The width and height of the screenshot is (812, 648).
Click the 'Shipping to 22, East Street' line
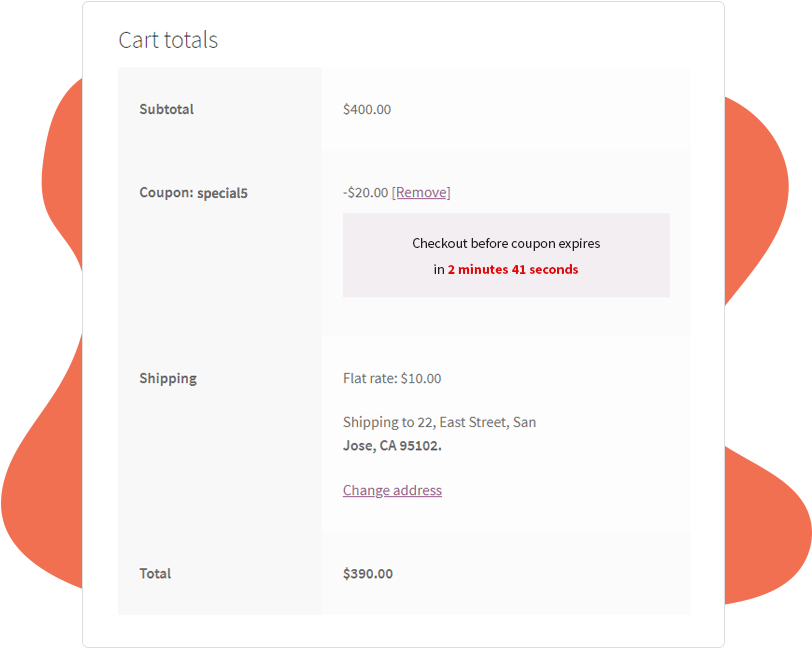coord(439,422)
